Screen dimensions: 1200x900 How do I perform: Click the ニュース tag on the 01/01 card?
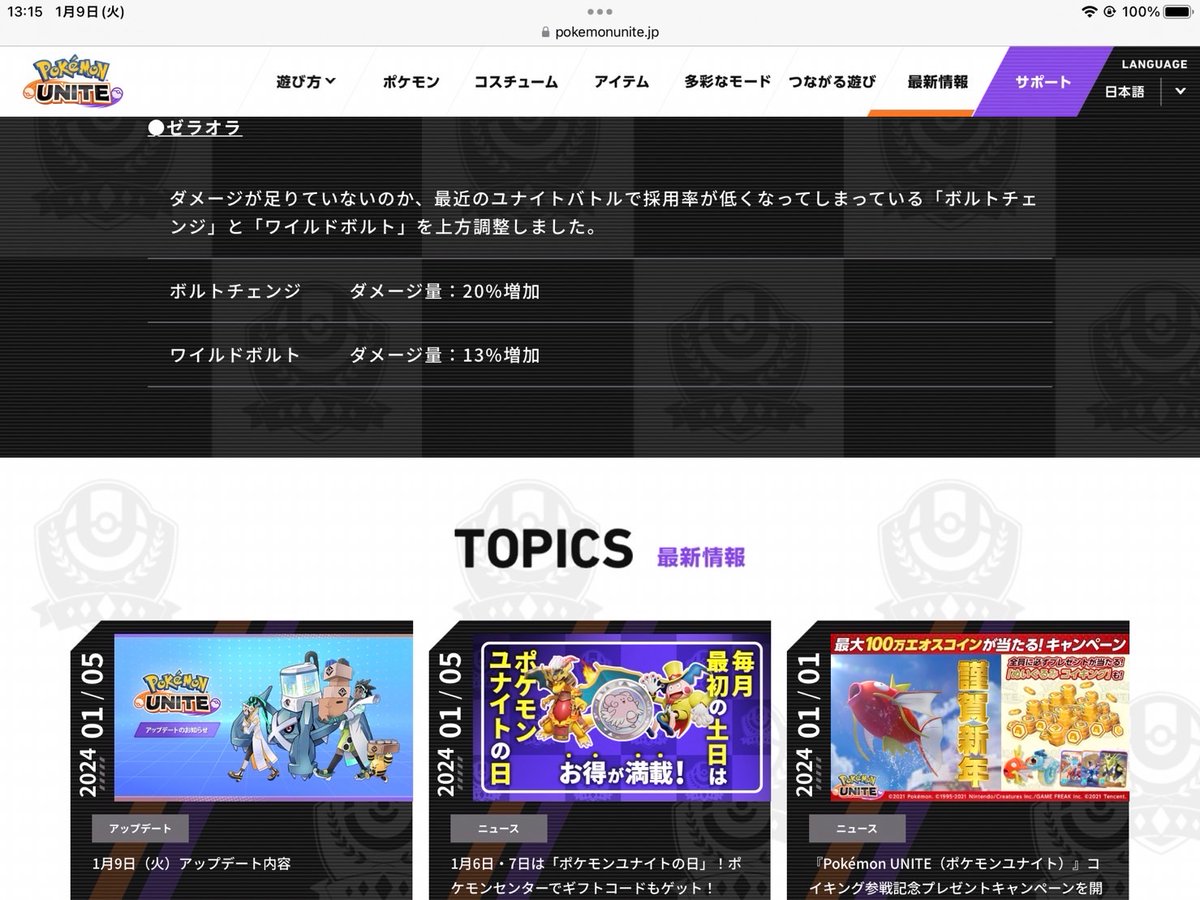[x=858, y=828]
